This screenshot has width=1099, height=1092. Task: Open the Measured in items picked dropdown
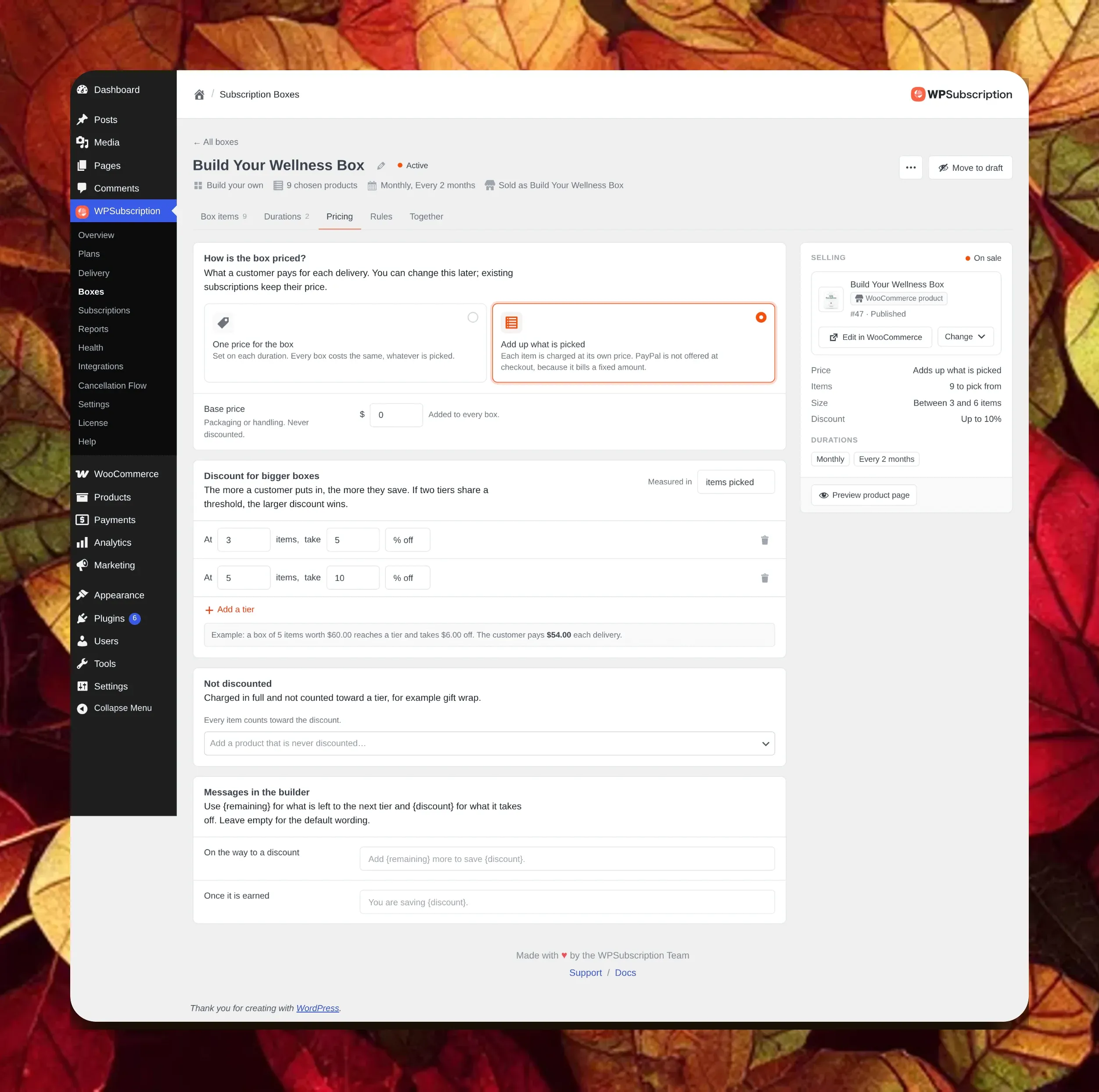pyautogui.click(x=736, y=482)
